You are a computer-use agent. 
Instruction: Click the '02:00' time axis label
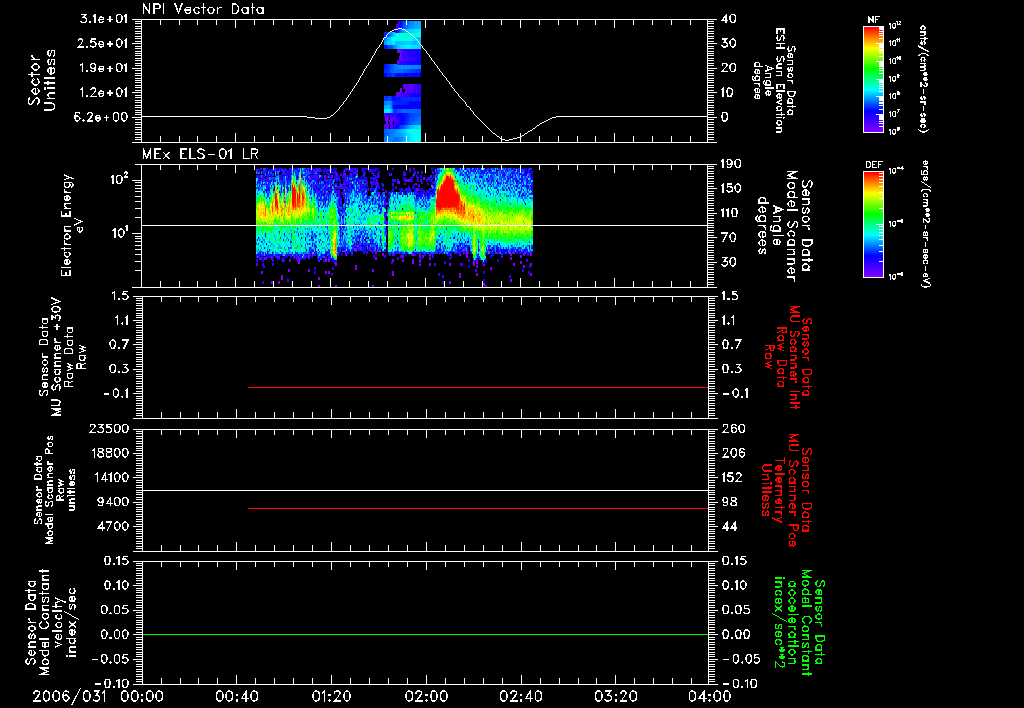pos(426,696)
